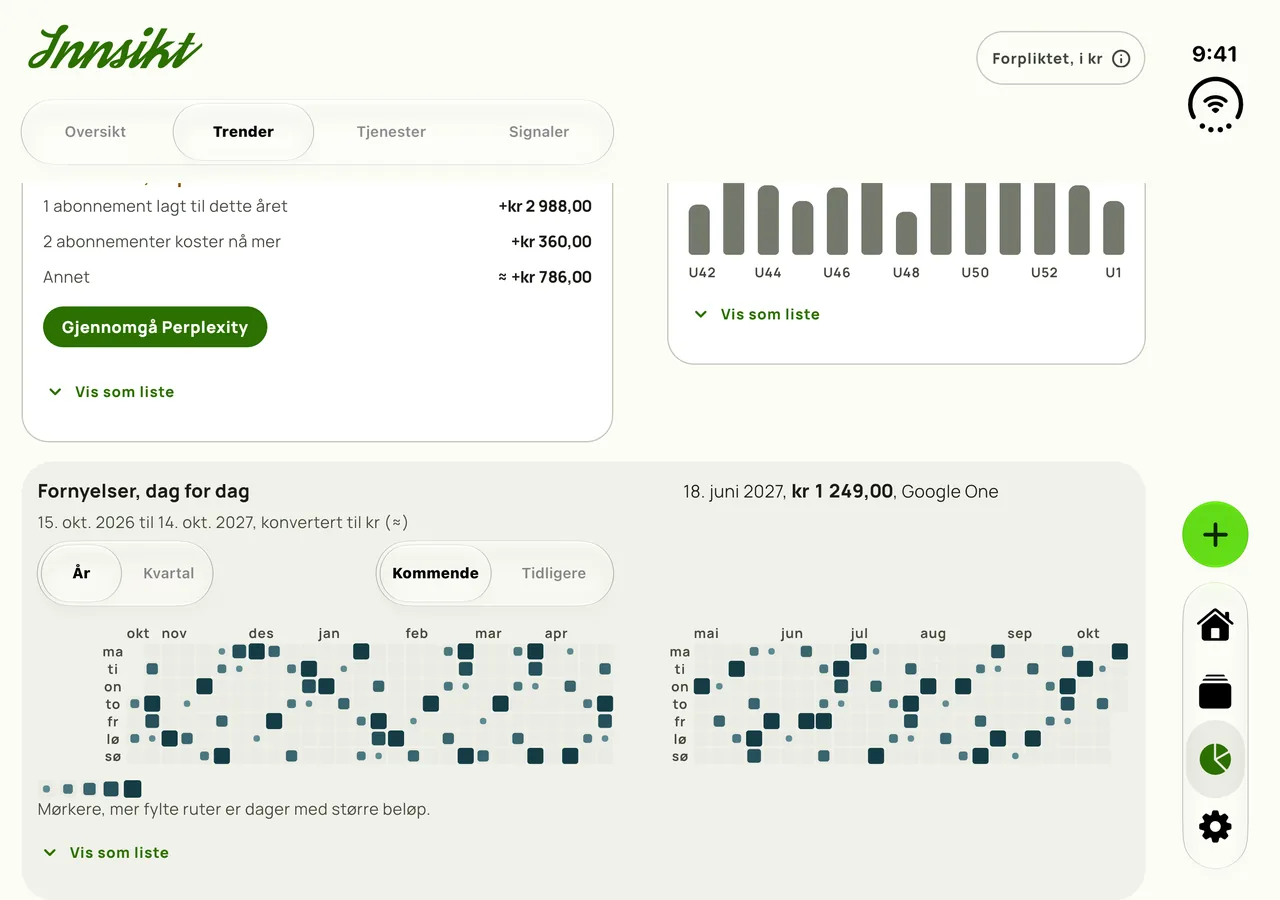
Task: Click the U42 bar in the weekly chart
Action: [x=699, y=229]
